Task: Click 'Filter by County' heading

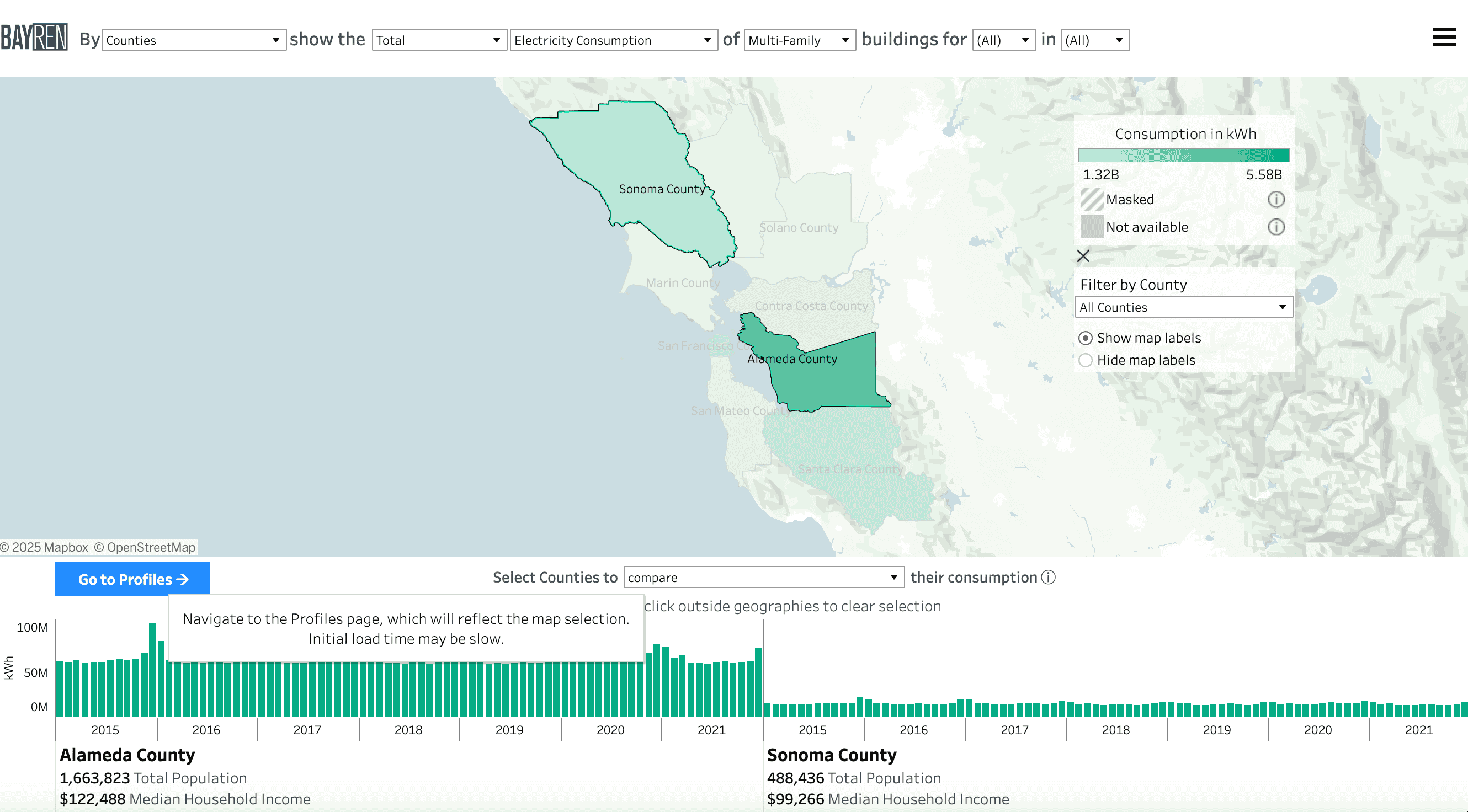Action: (x=1134, y=285)
